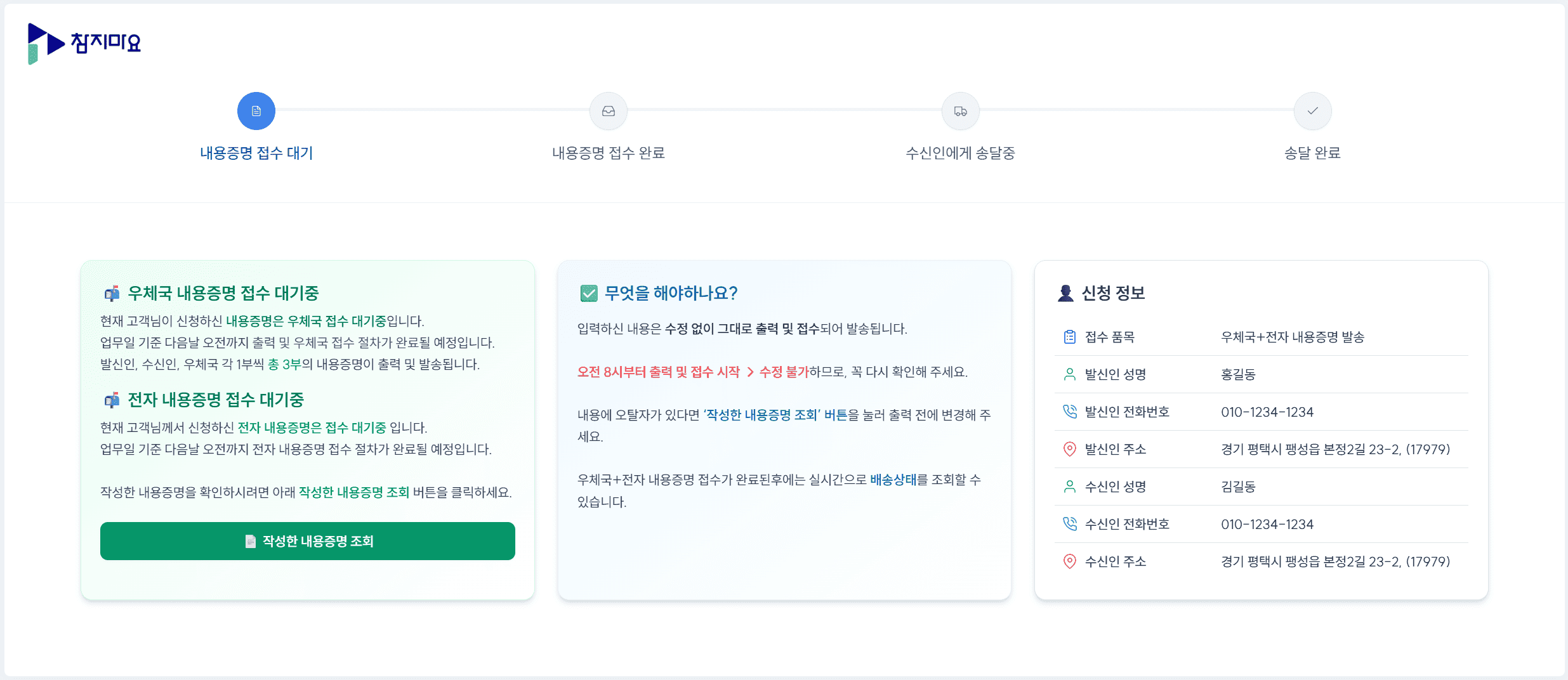Image resolution: width=1568 pixels, height=680 pixels.
Task: Click the person icon beside 수신인 성명
Action: pos(1071,486)
